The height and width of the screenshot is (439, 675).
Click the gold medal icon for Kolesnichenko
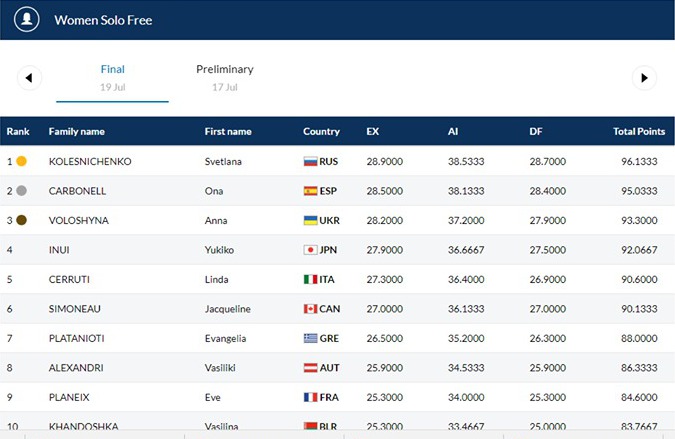tap(21, 161)
